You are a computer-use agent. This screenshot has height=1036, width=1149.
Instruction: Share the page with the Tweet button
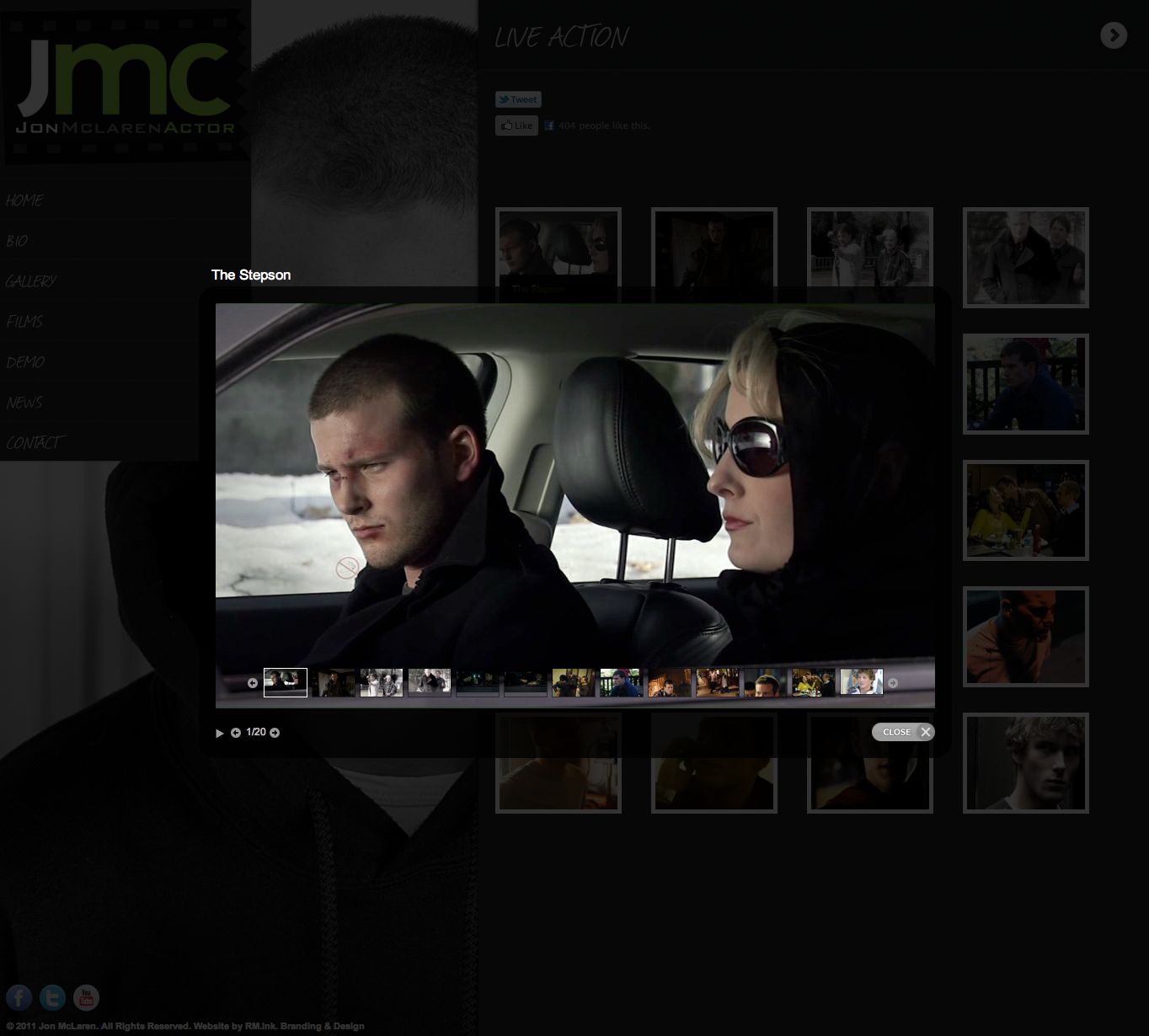(518, 99)
